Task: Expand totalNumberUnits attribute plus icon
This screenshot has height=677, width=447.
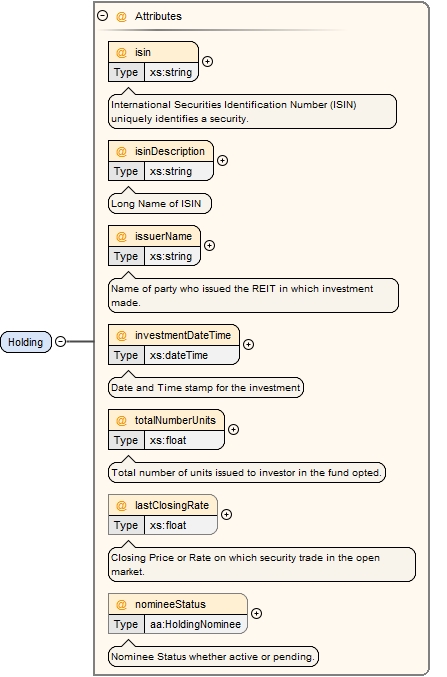Action: point(234,430)
